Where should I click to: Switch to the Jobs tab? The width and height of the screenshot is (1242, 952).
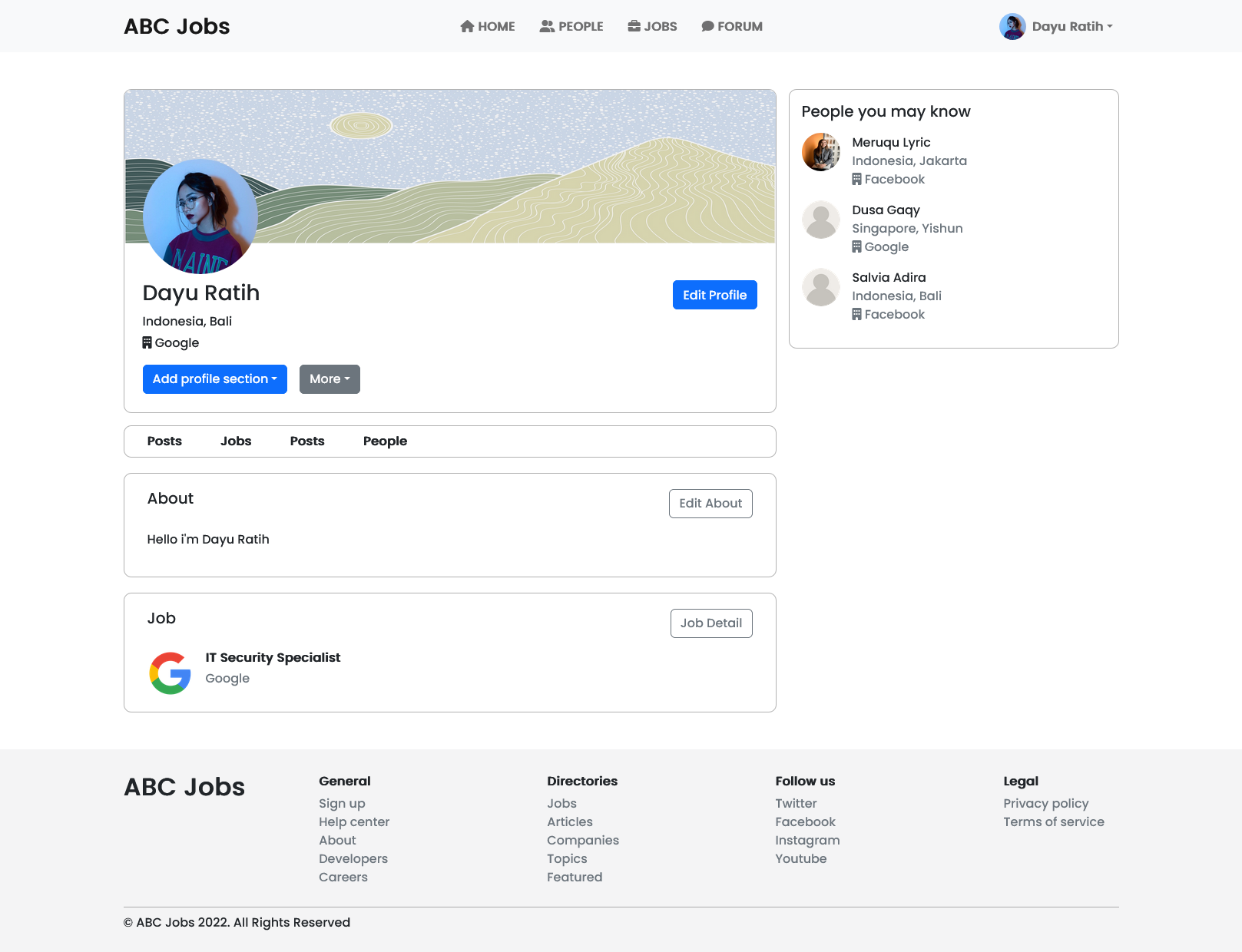[236, 441]
